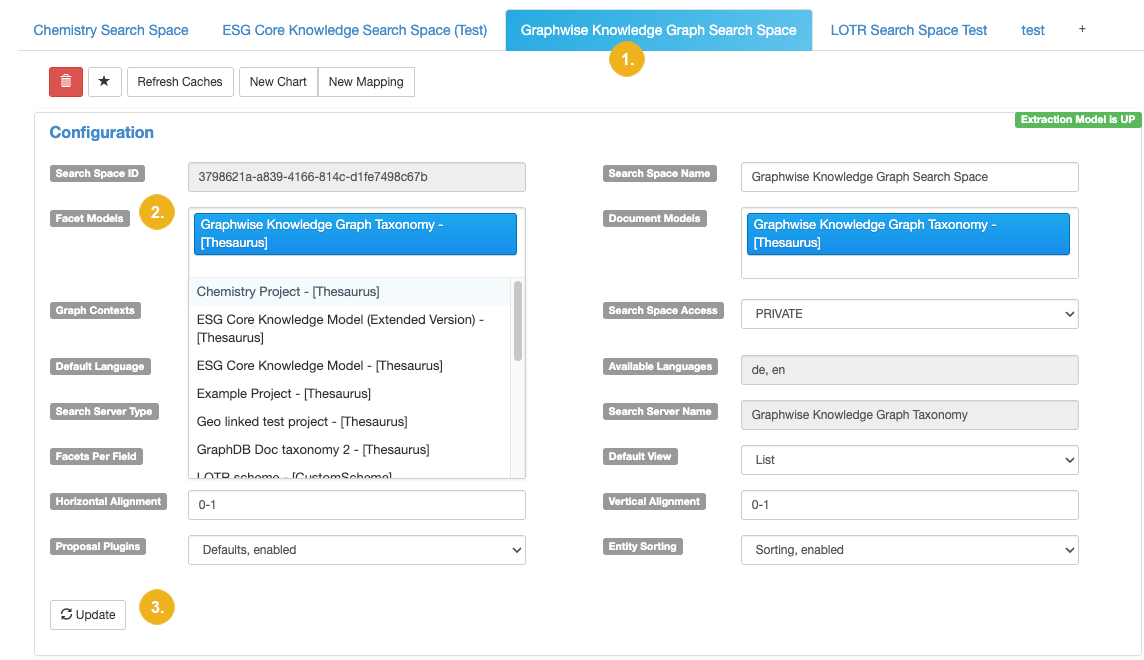Image resolution: width=1144 pixels, height=660 pixels.
Task: Delete the search space using the trash icon
Action: click(x=65, y=81)
